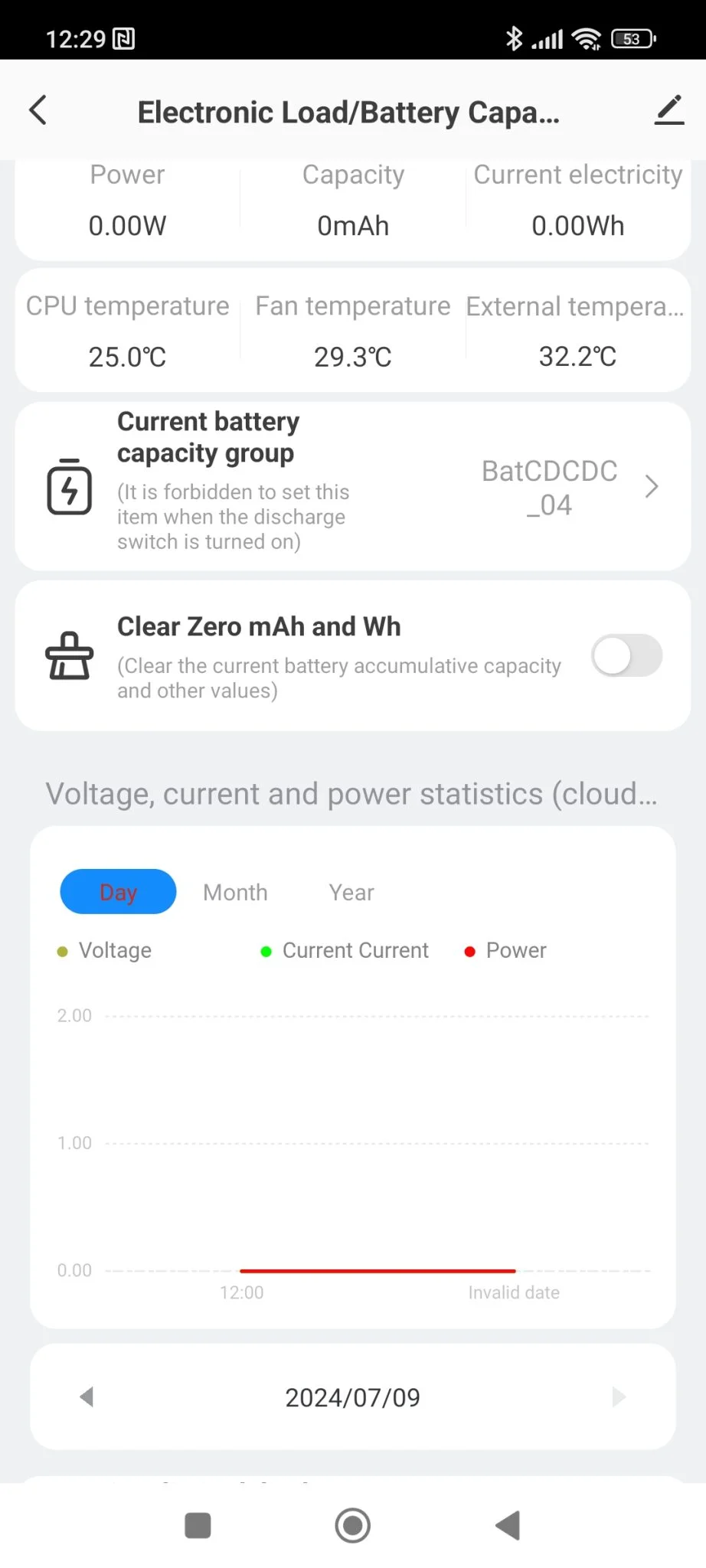
Task: Toggle Current Current series in legend
Action: pyautogui.click(x=345, y=951)
